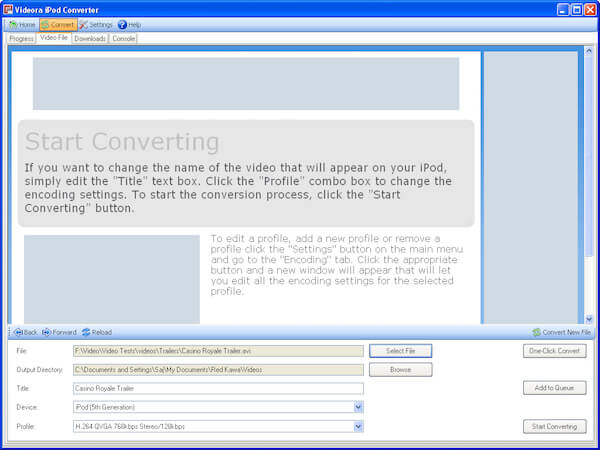
Task: Go Back in the embedded browser
Action: click(26, 332)
